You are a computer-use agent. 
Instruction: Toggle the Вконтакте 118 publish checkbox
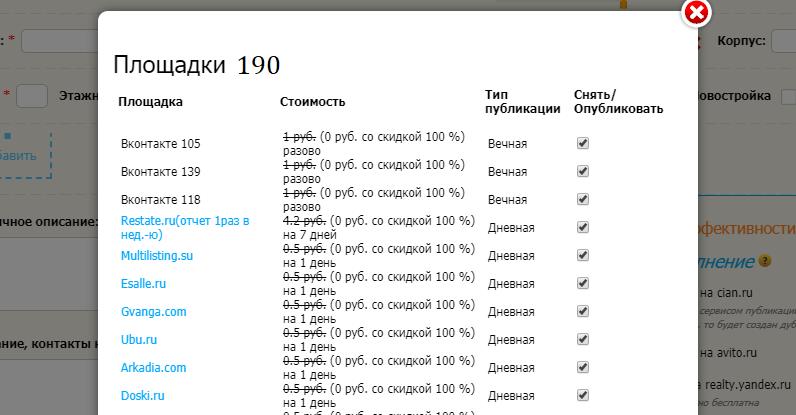pos(583,200)
